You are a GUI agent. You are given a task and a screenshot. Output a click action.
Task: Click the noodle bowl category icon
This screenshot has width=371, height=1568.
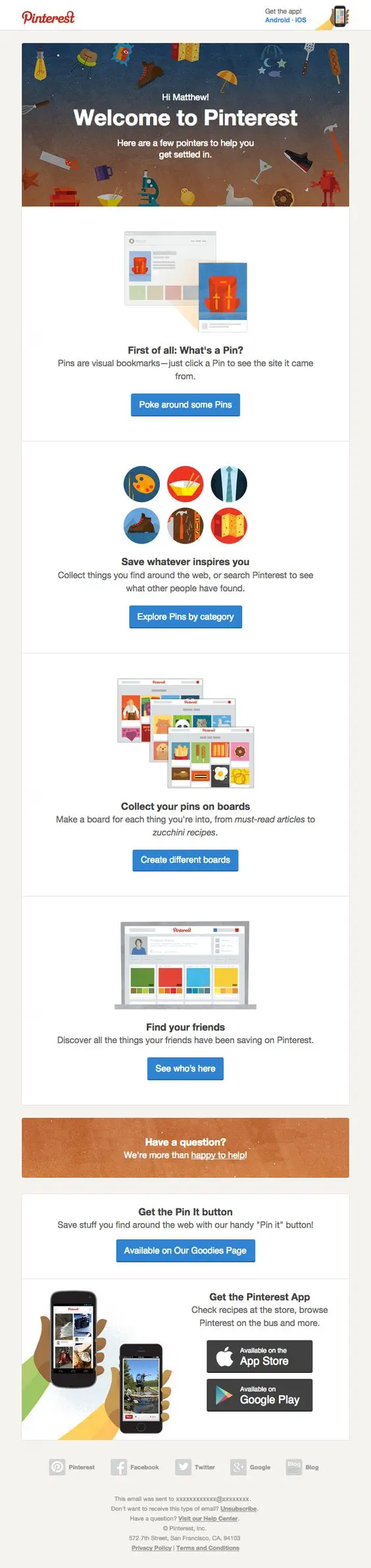click(185, 484)
